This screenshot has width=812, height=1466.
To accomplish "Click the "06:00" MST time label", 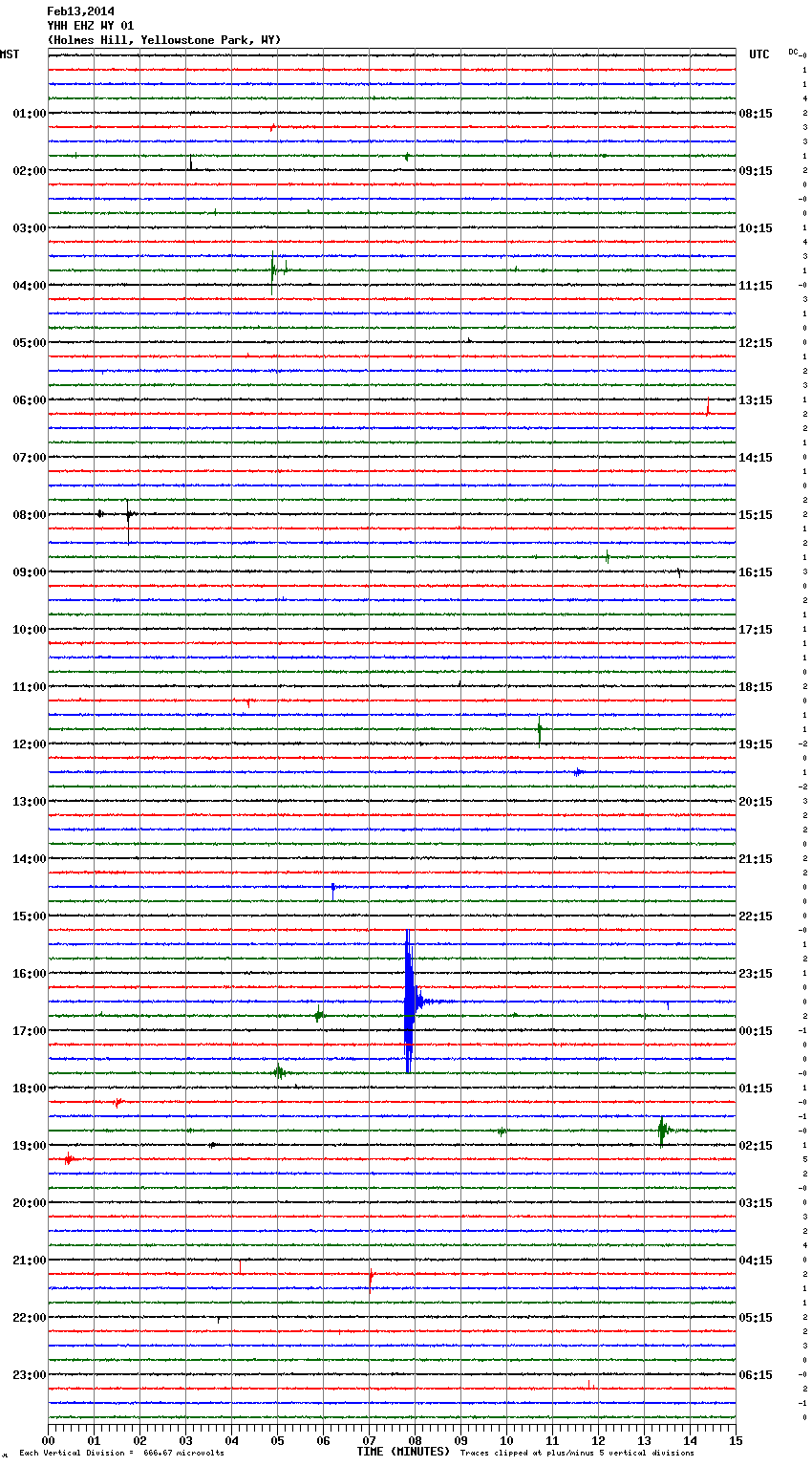I will 29,400.
